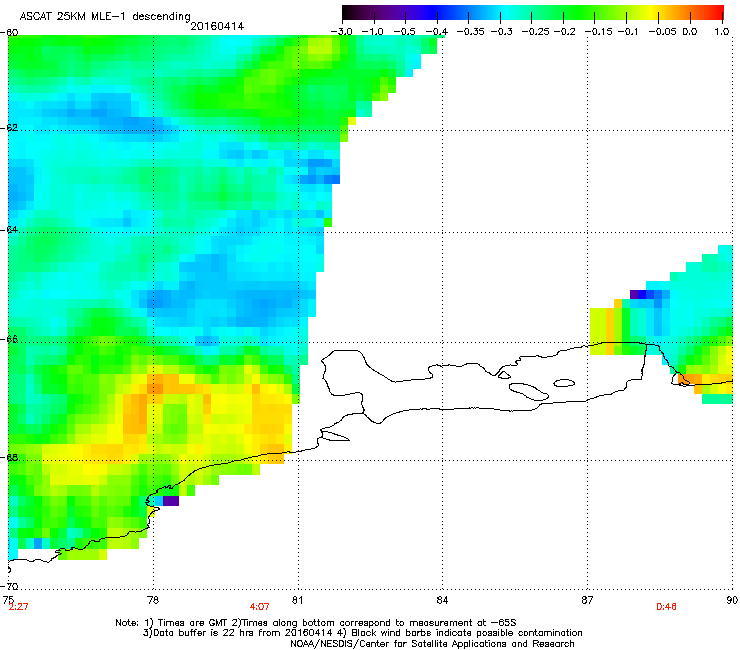The height and width of the screenshot is (650, 740).
Task: Select the -64 latitude axis label
Action: (9, 229)
